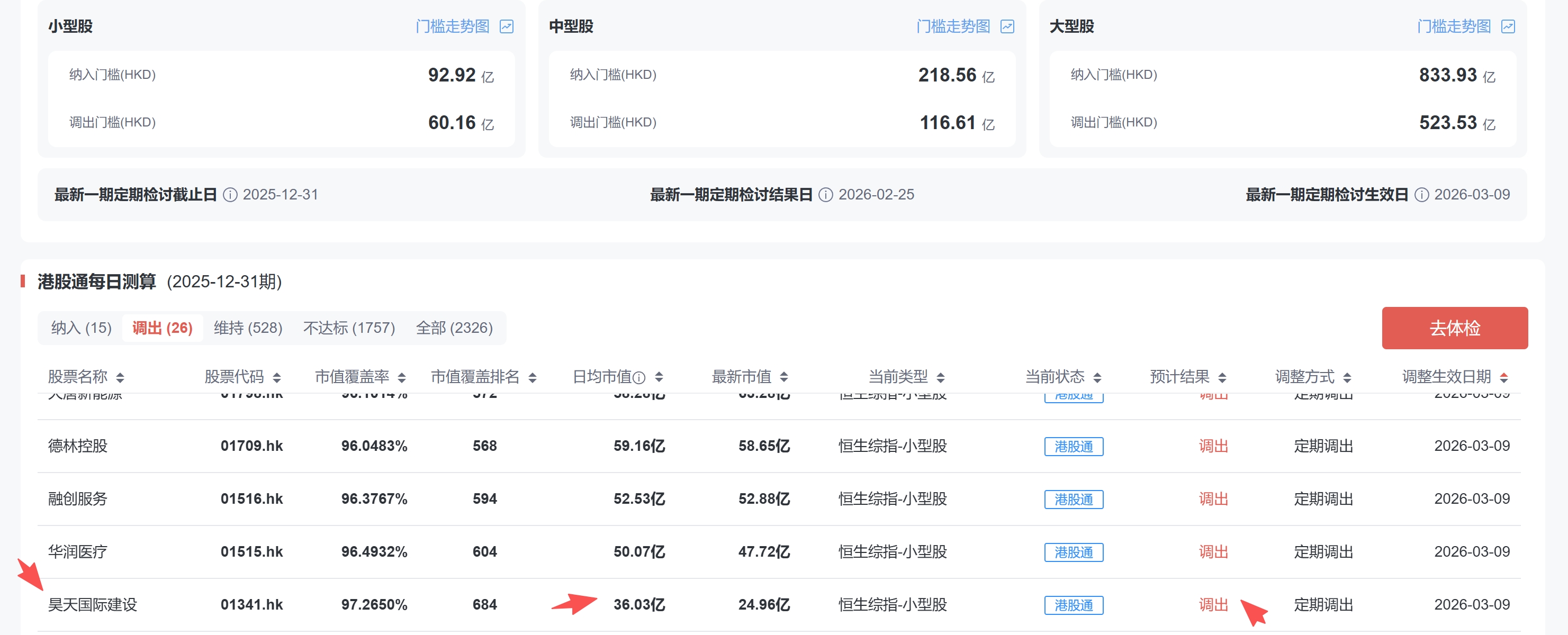Viewport: 1568px width, 635px height.
Task: Sort by 市值覆盖率 column arrows
Action: click(x=402, y=378)
